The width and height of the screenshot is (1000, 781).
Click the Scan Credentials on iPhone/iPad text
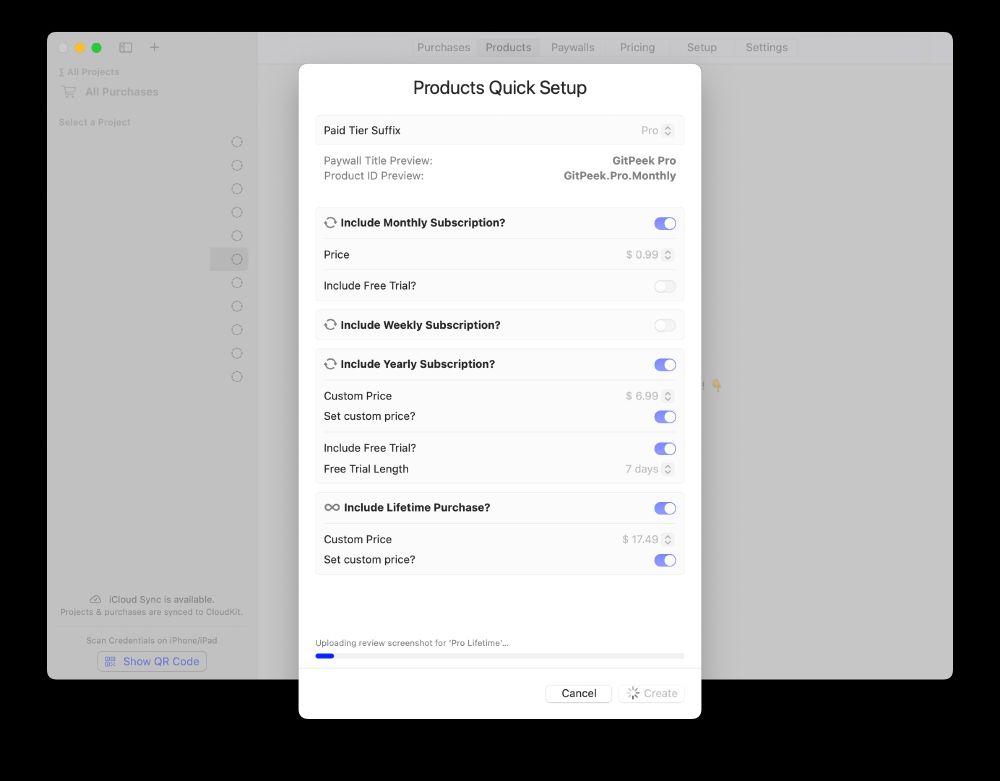click(152, 640)
